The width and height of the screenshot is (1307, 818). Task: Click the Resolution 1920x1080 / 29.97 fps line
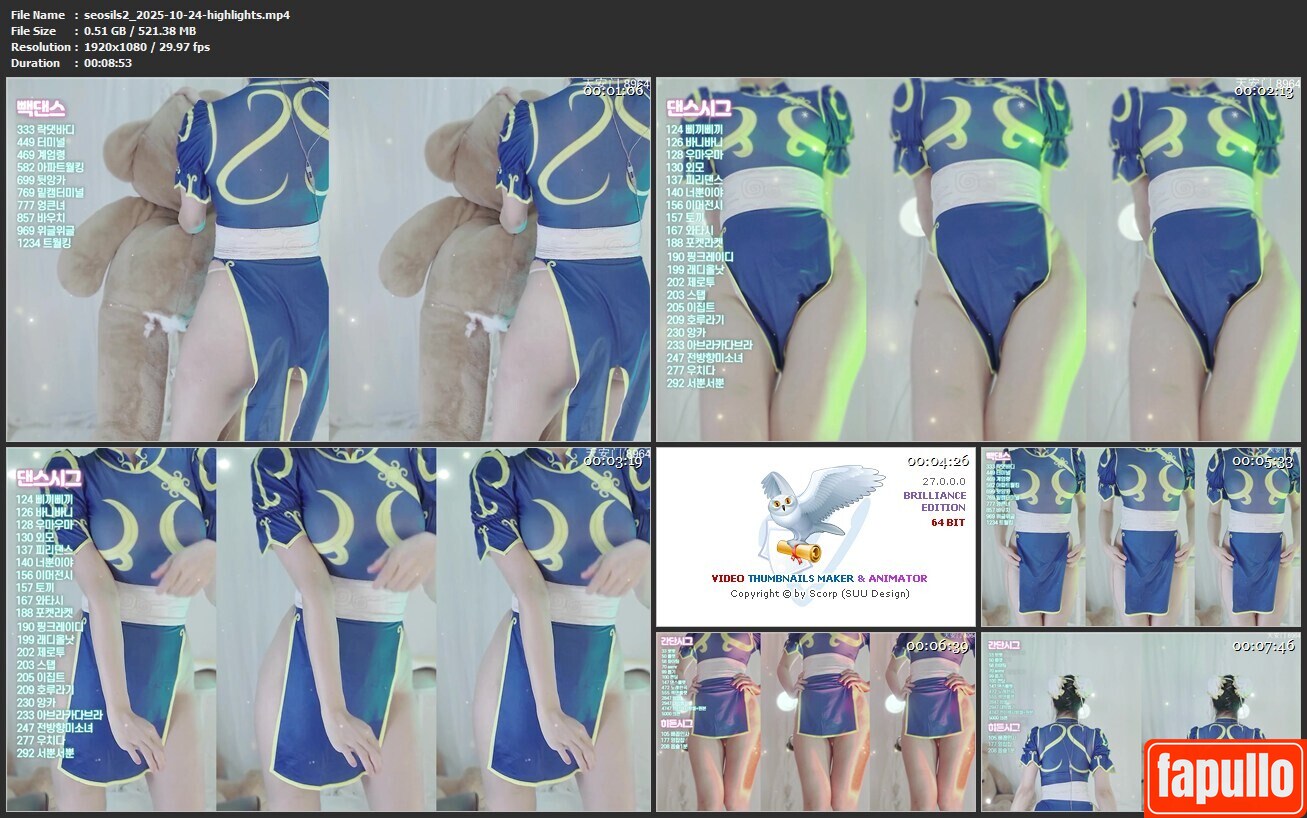(147, 47)
